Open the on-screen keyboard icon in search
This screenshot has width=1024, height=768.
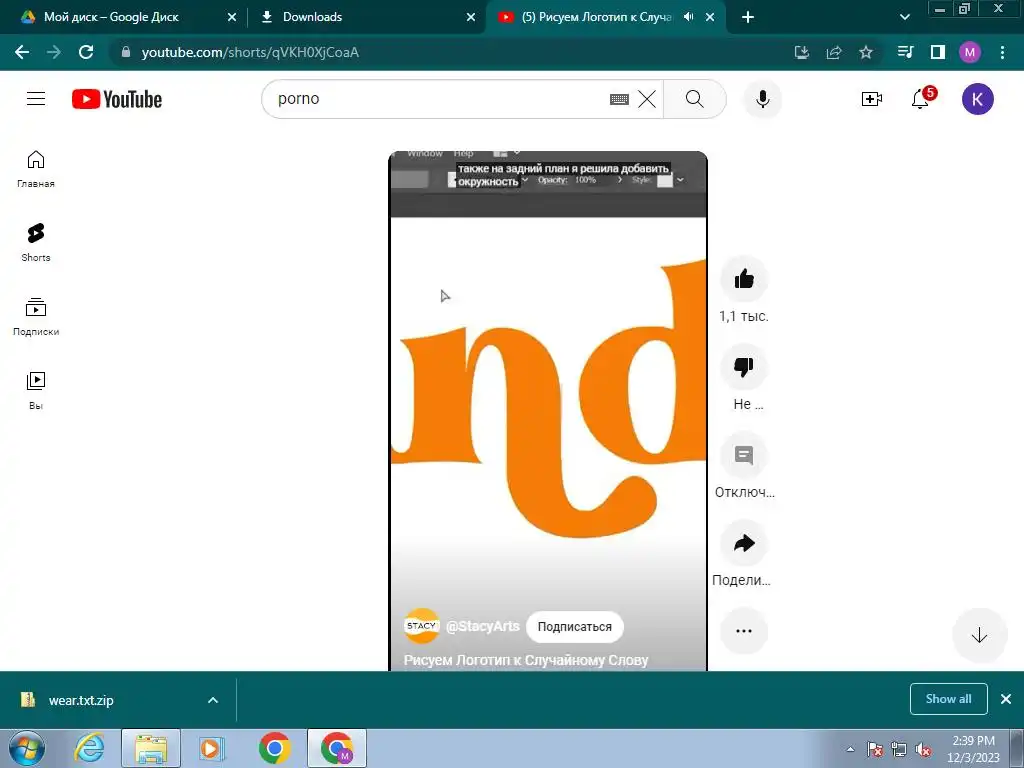(x=619, y=99)
